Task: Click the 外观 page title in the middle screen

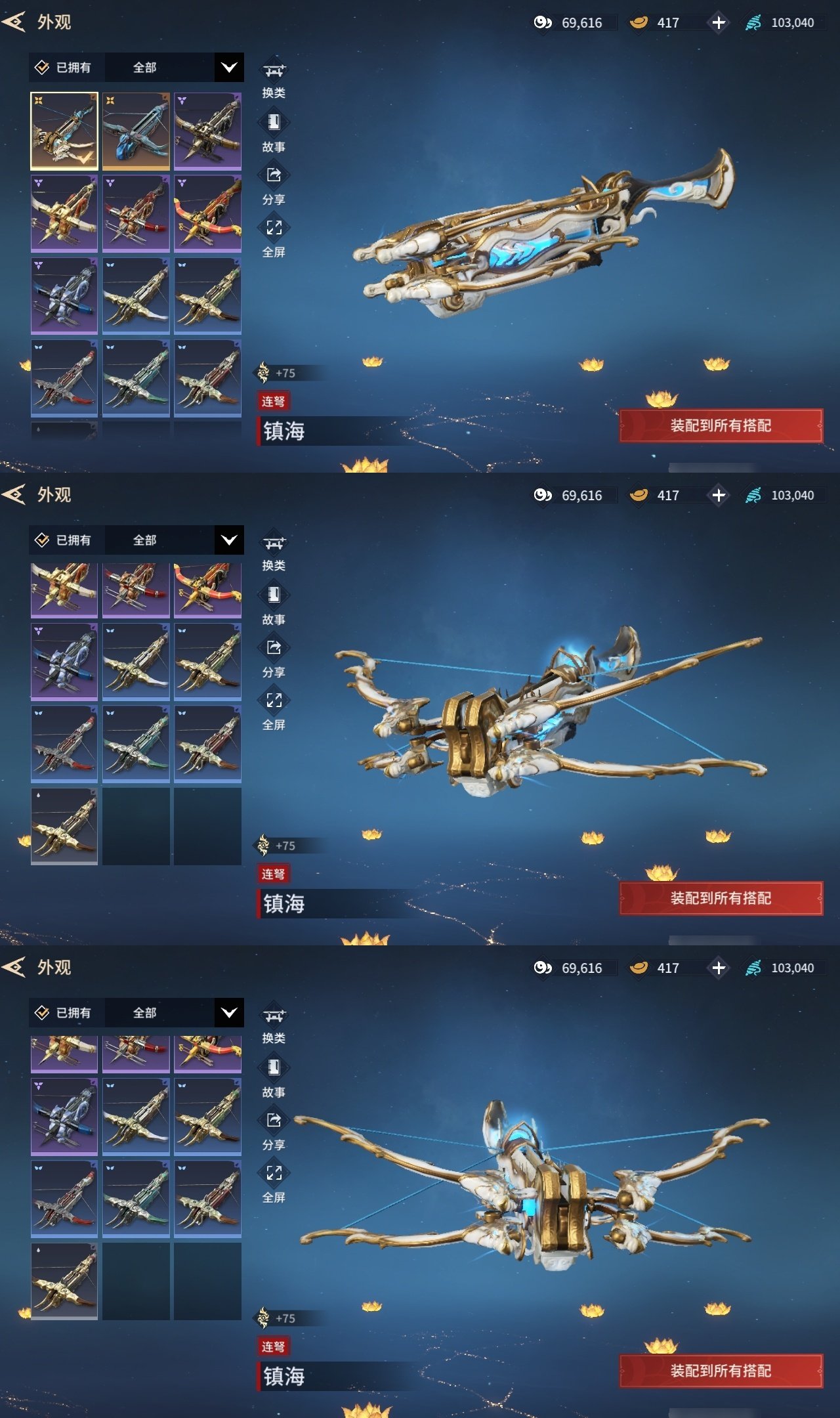Action: pos(54,495)
